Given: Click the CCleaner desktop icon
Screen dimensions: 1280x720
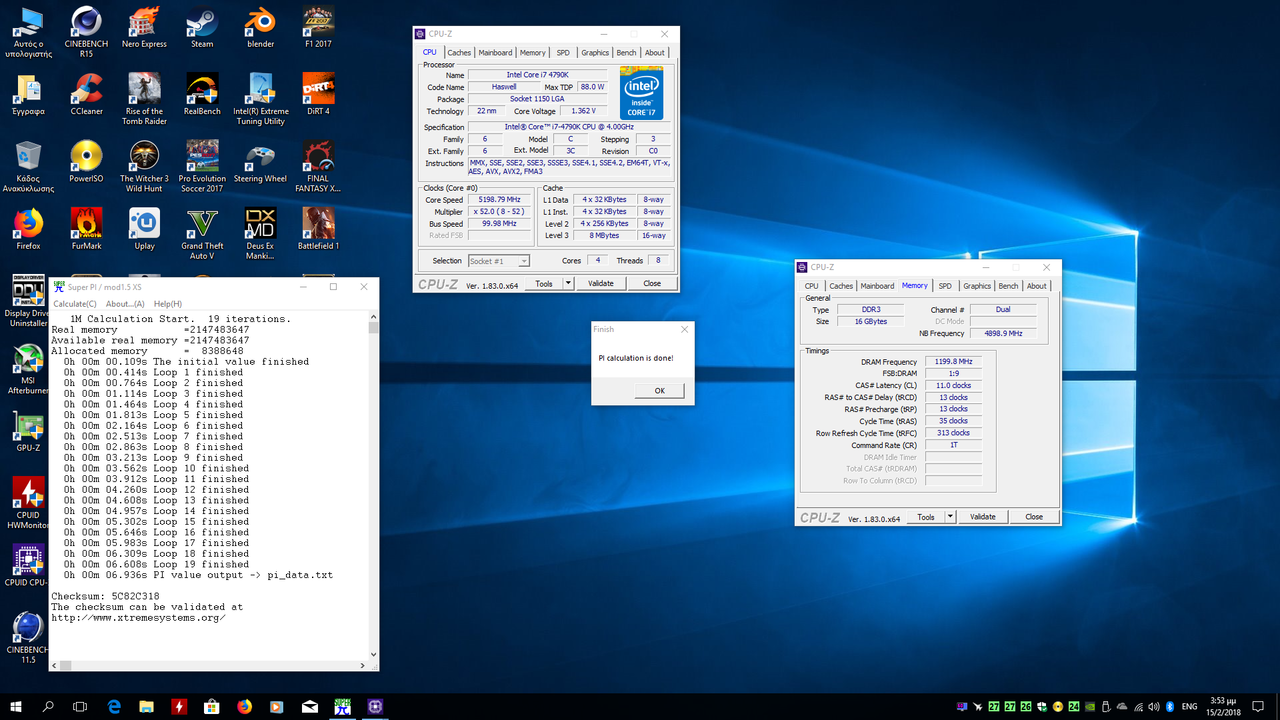Looking at the screenshot, I should pyautogui.click(x=86, y=94).
